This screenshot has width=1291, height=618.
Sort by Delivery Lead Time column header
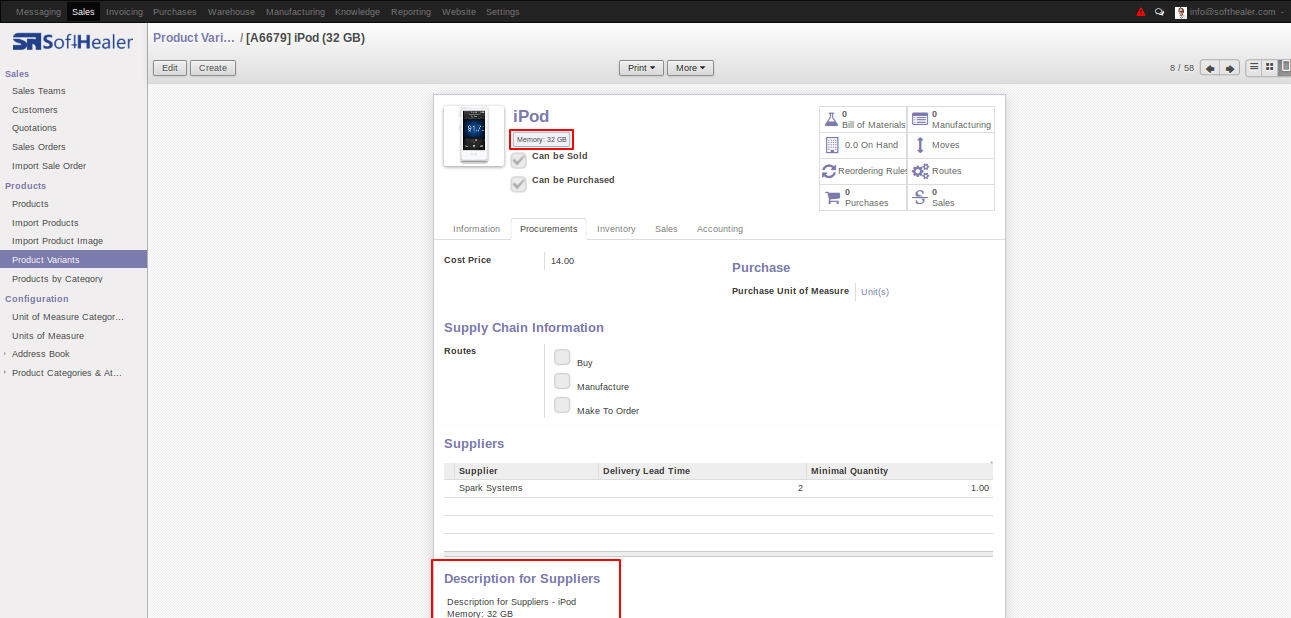point(703,471)
